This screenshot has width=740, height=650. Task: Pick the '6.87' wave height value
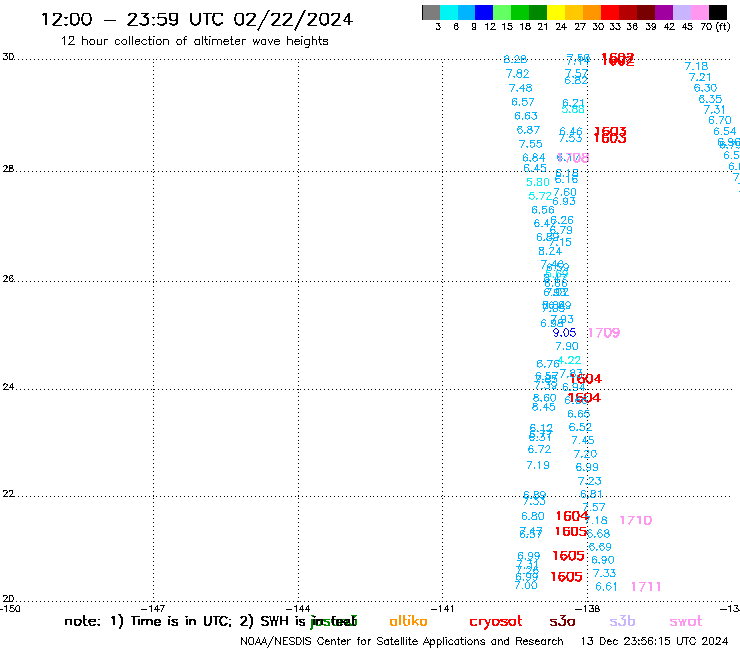(x=528, y=130)
